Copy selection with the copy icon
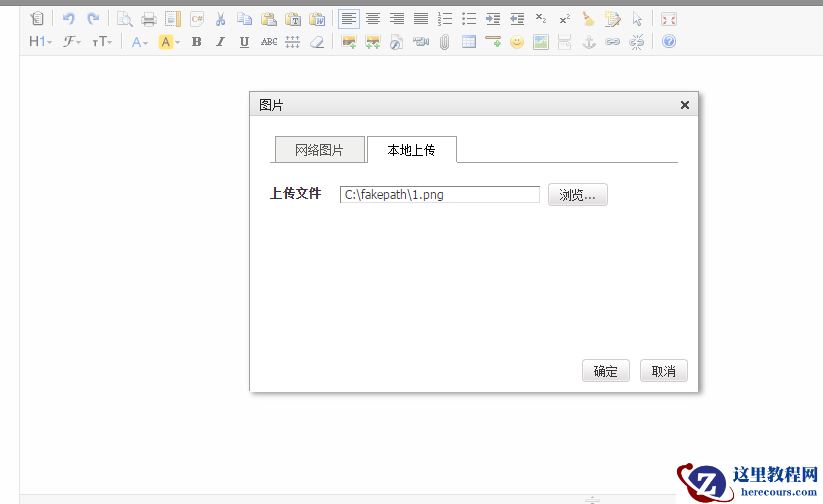The image size is (823, 504). (244, 19)
